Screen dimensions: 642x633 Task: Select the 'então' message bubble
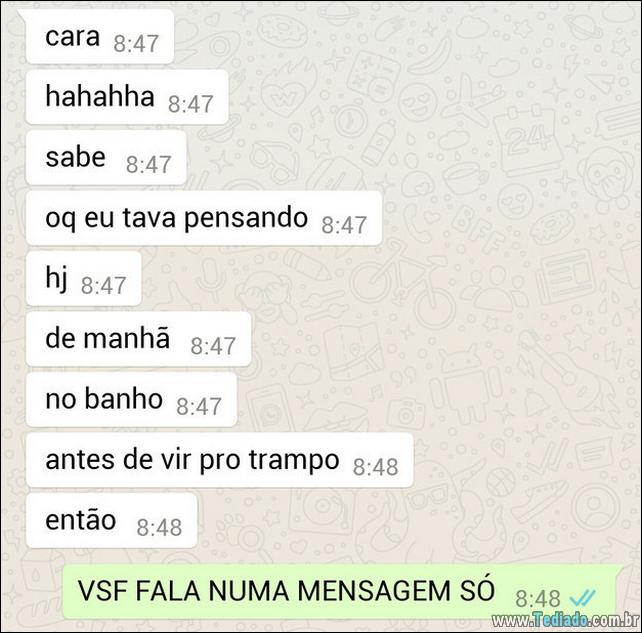112,520
